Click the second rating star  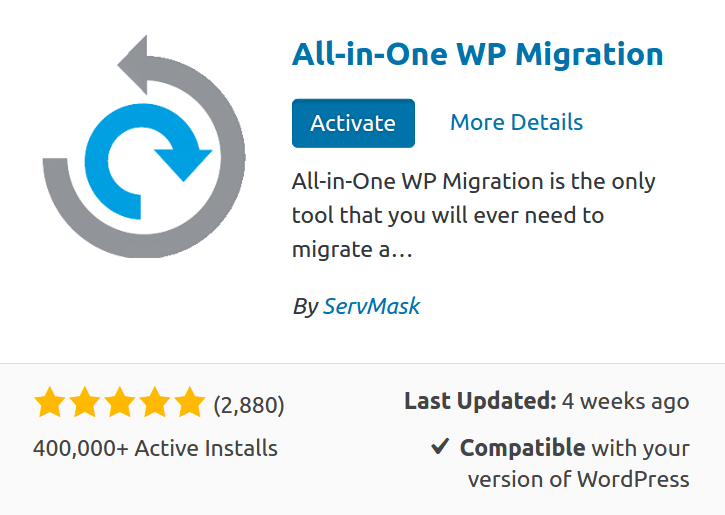click(84, 404)
